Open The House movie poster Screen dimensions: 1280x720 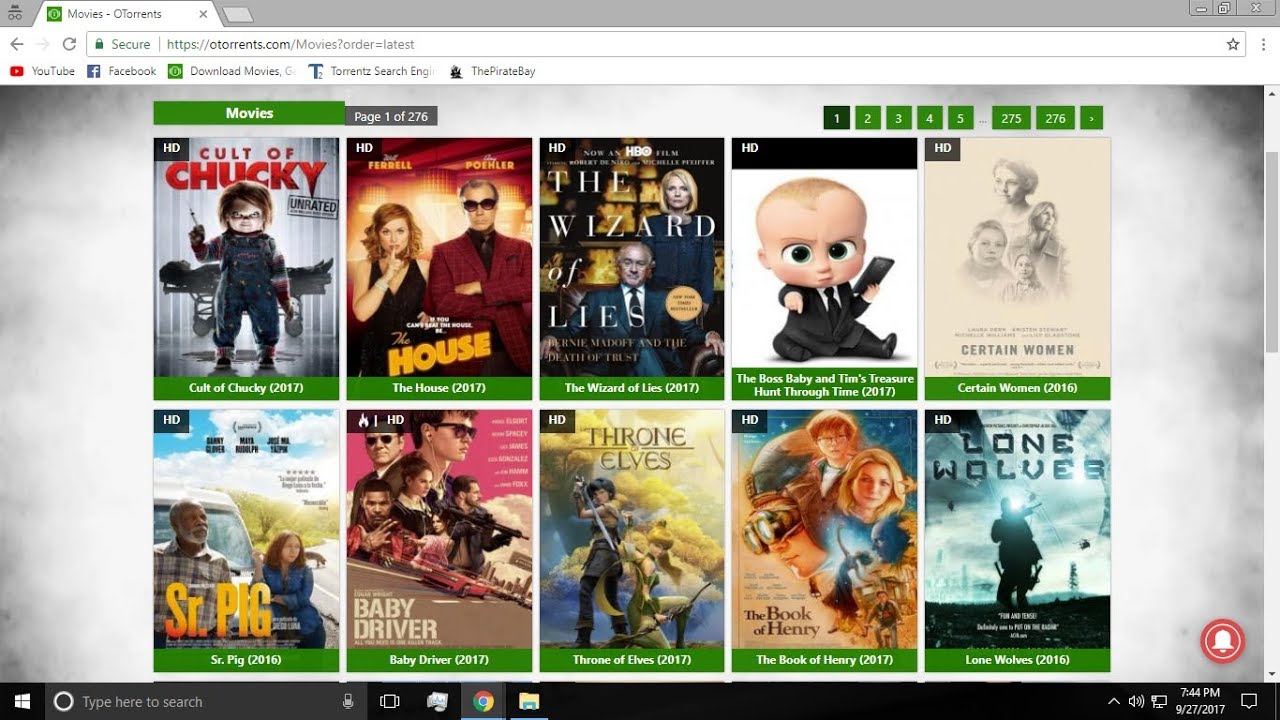coord(439,257)
